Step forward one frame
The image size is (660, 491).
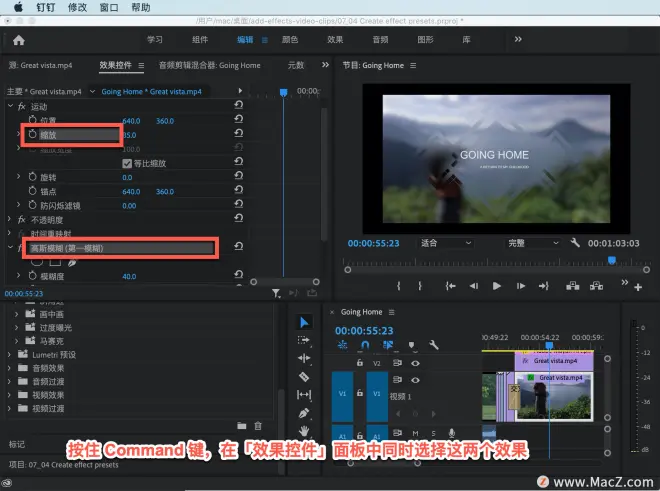(521, 286)
